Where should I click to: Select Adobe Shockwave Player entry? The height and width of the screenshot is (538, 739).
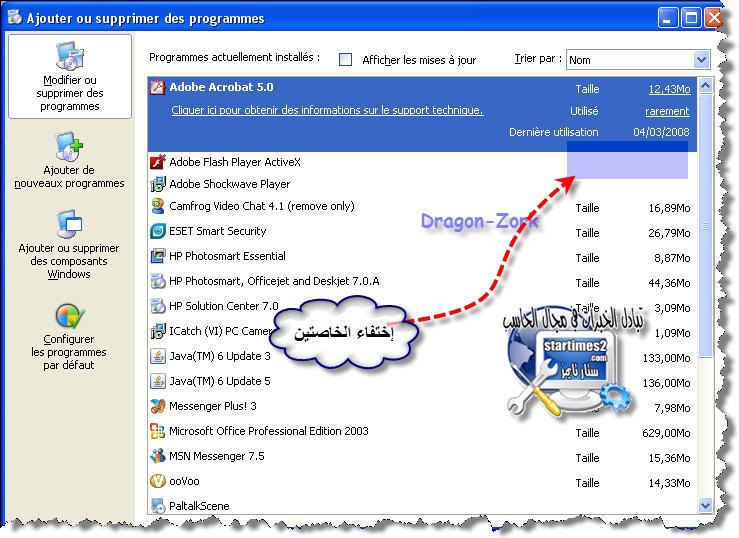(x=422, y=184)
